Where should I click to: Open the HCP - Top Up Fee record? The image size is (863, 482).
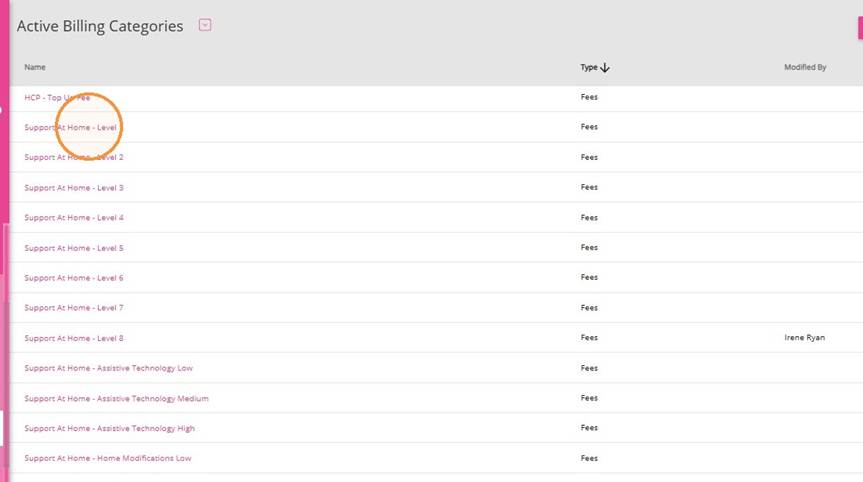[x=57, y=97]
